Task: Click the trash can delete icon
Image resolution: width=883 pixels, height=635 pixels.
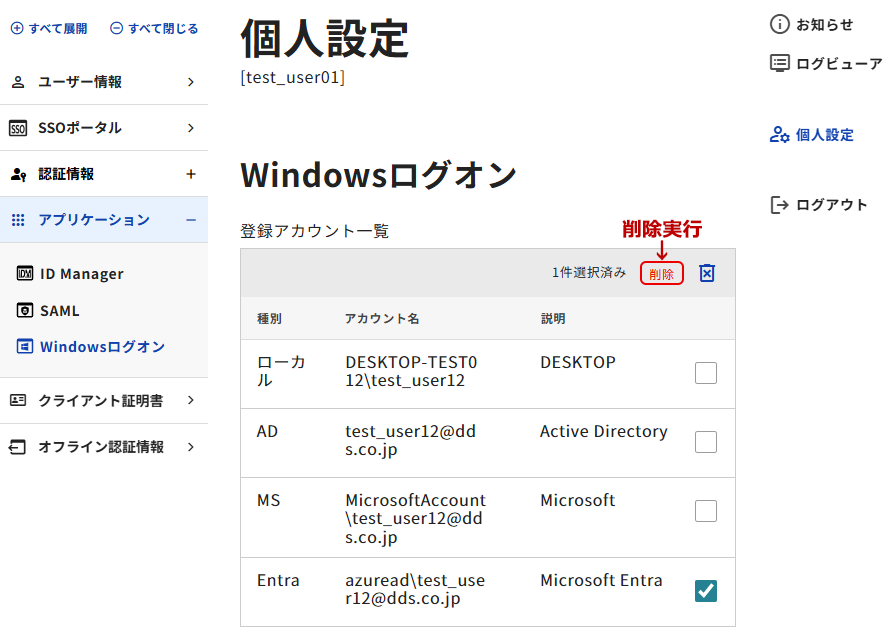Action: [x=707, y=273]
